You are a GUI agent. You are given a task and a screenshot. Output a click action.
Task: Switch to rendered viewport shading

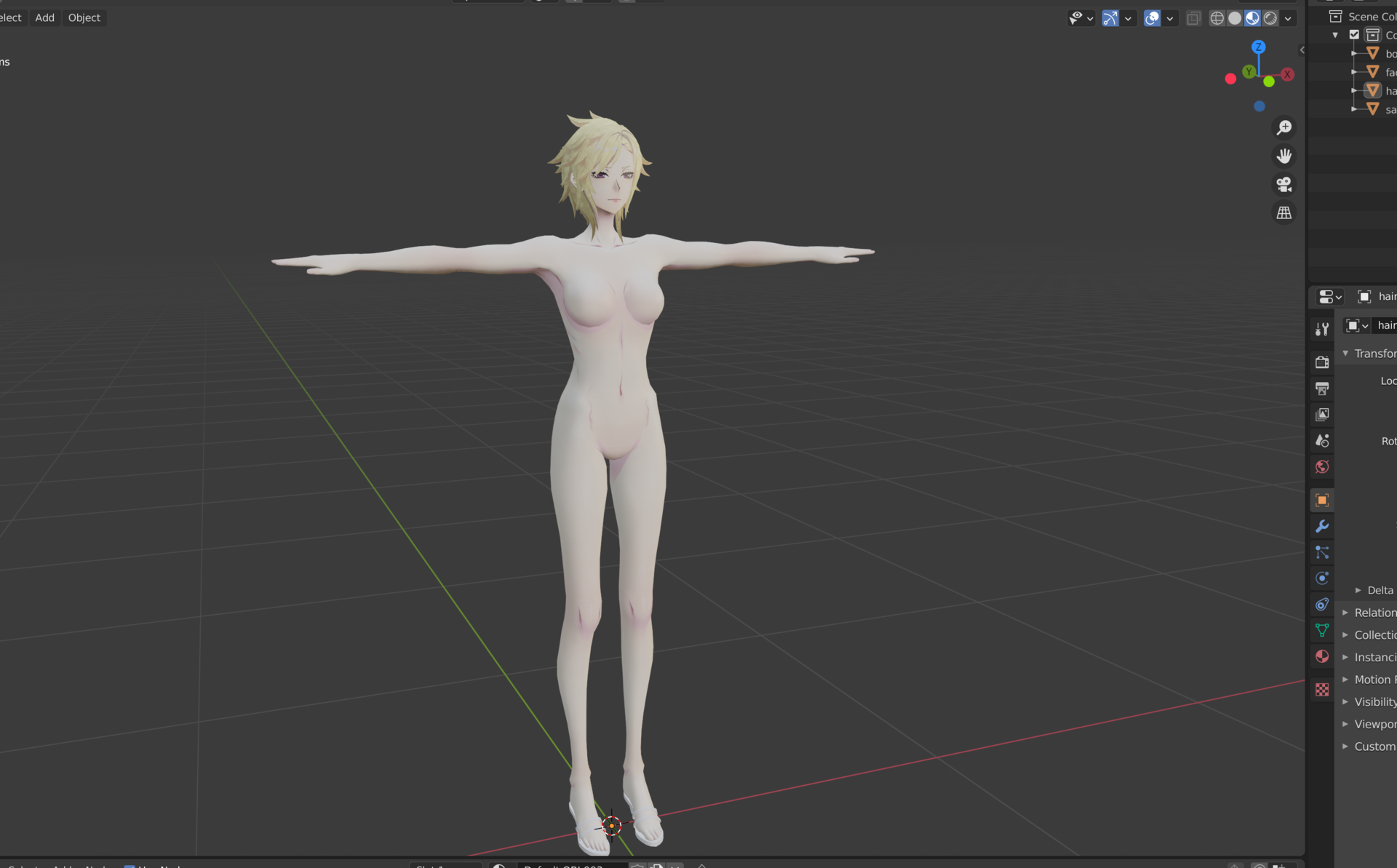(1270, 18)
